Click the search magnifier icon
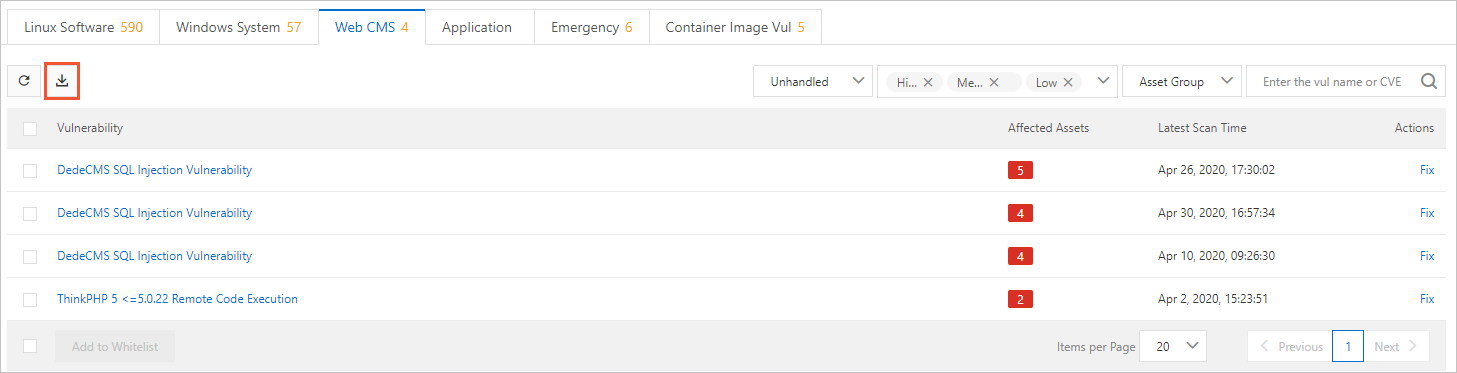 pos(1429,82)
